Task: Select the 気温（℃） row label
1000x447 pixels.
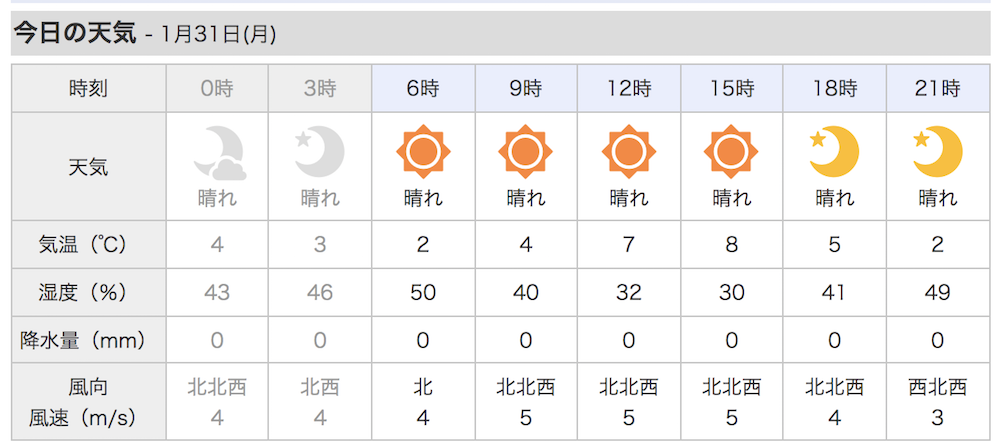Action: (x=89, y=245)
